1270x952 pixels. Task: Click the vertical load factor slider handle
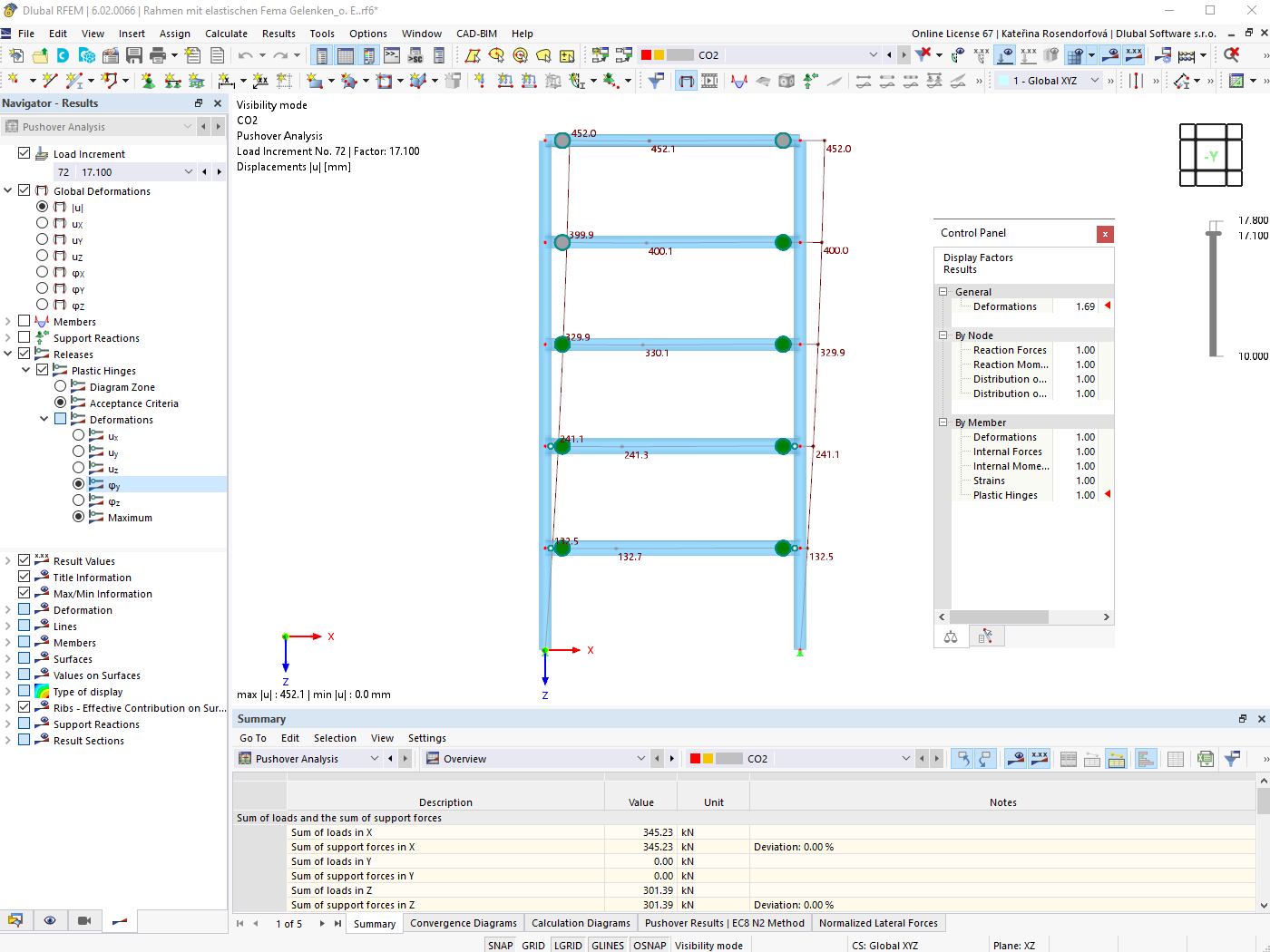1213,233
